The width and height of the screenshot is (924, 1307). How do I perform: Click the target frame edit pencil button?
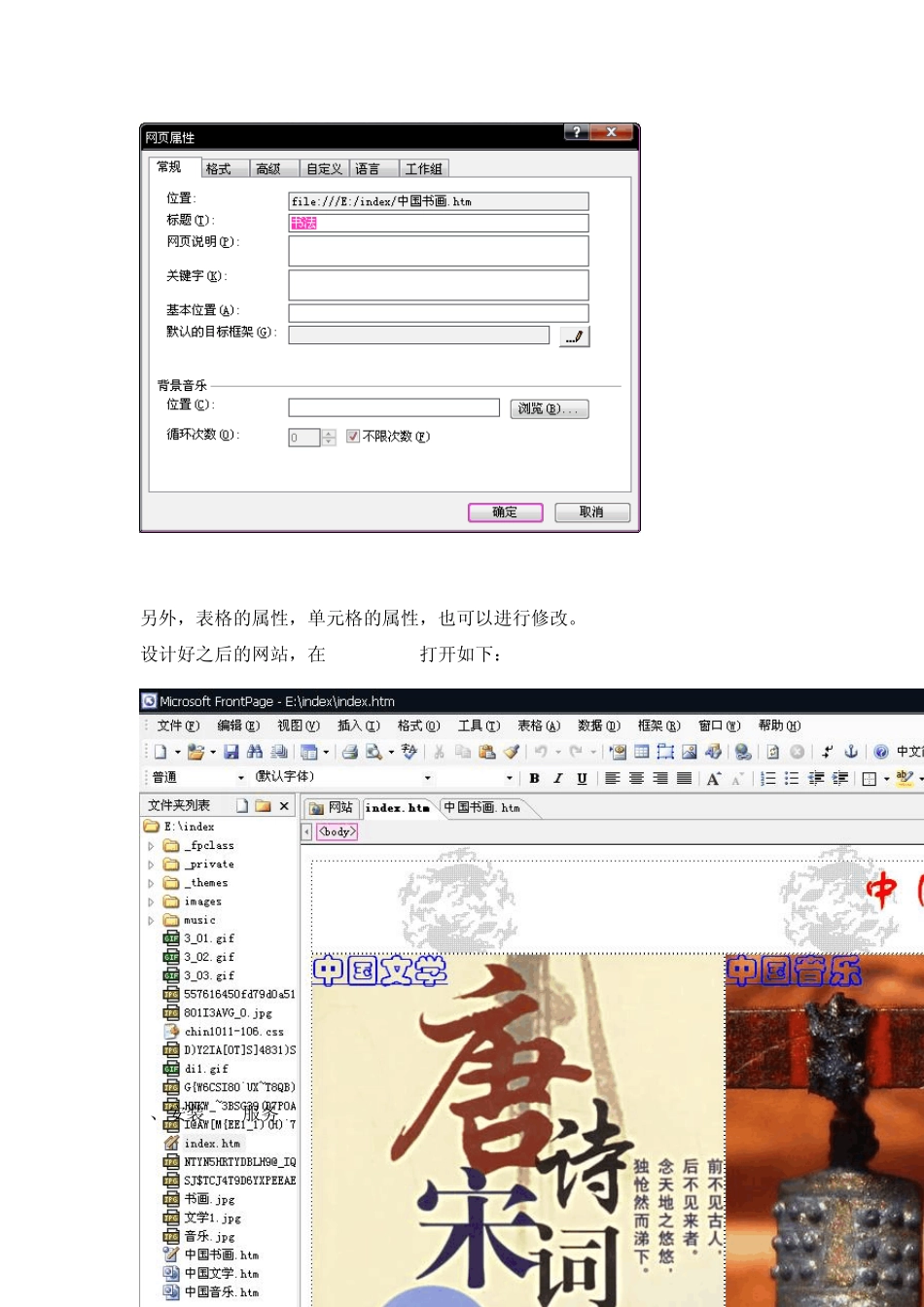[x=574, y=336]
